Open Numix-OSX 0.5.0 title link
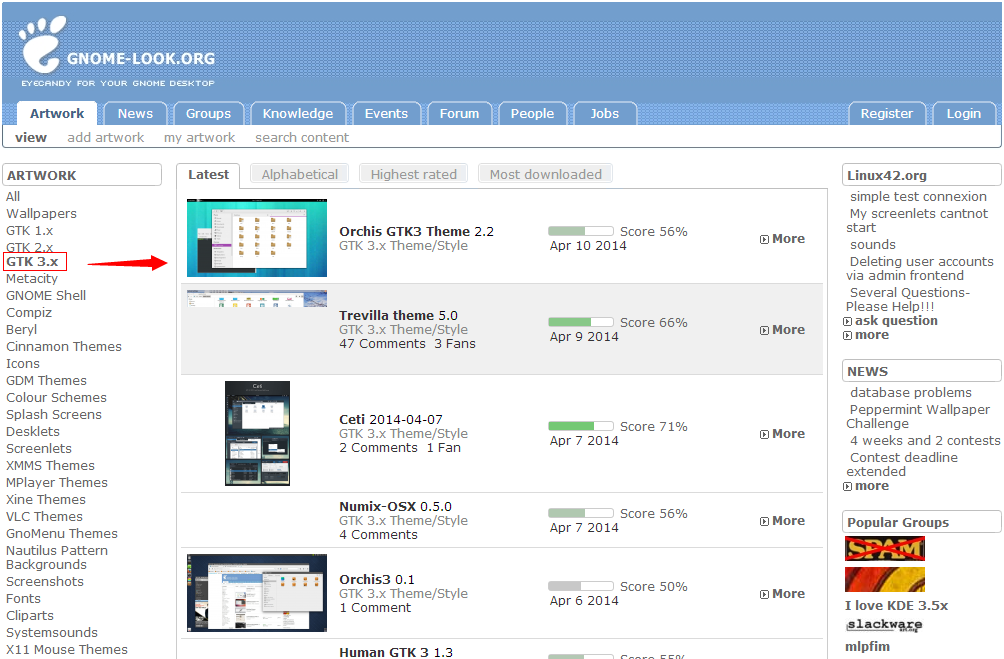1004x659 pixels. coord(395,507)
